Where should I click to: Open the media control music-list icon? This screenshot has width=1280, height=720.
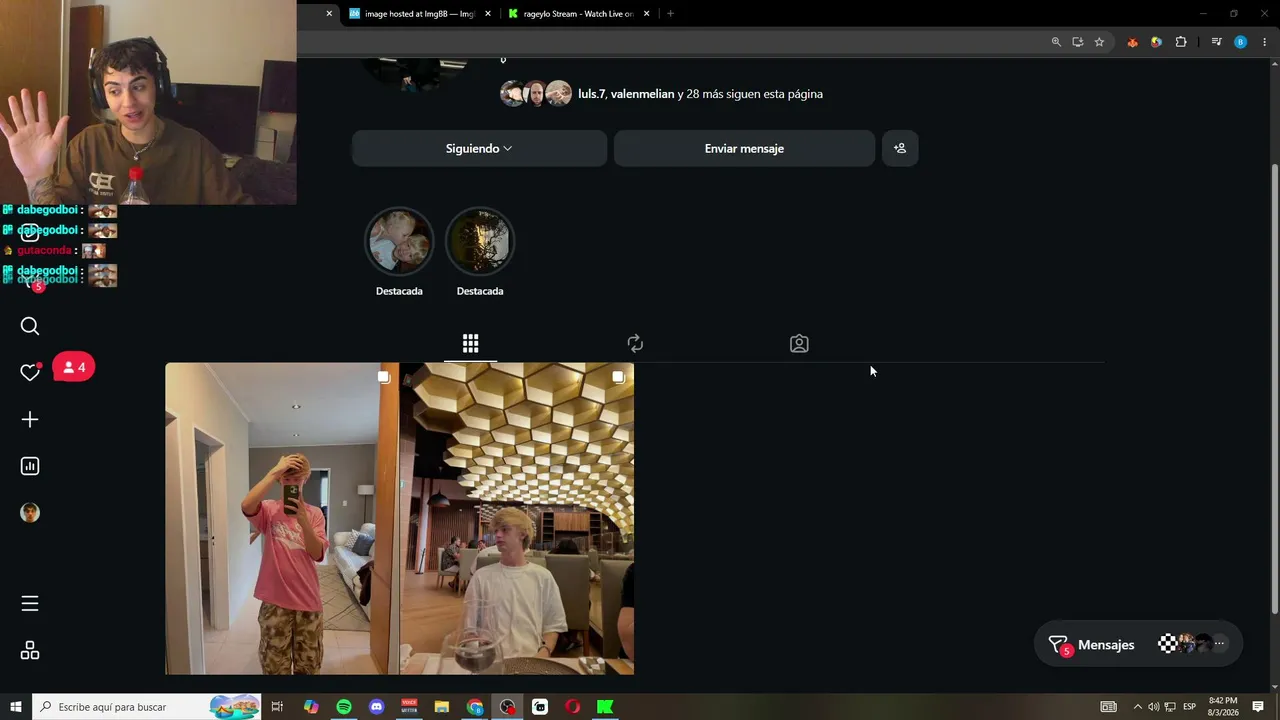(1216, 42)
